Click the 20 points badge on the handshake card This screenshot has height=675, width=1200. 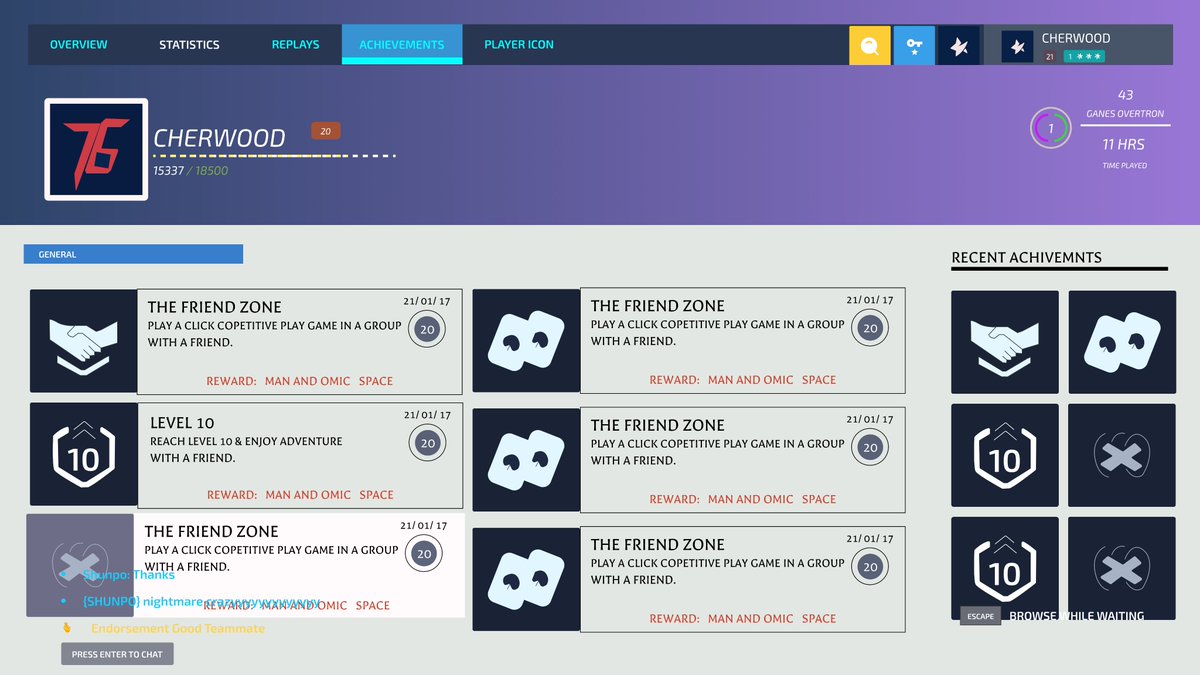[427, 329]
